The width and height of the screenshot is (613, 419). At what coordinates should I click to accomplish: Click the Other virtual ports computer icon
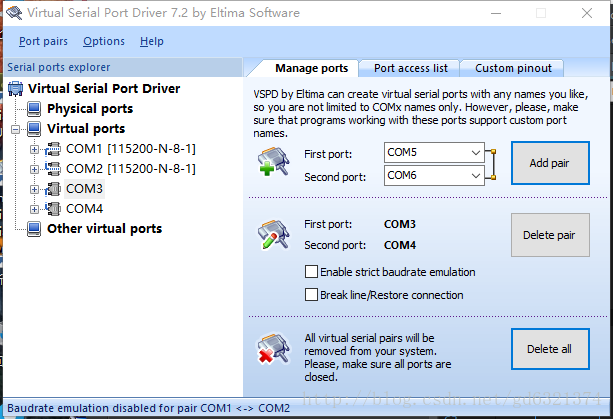34,229
